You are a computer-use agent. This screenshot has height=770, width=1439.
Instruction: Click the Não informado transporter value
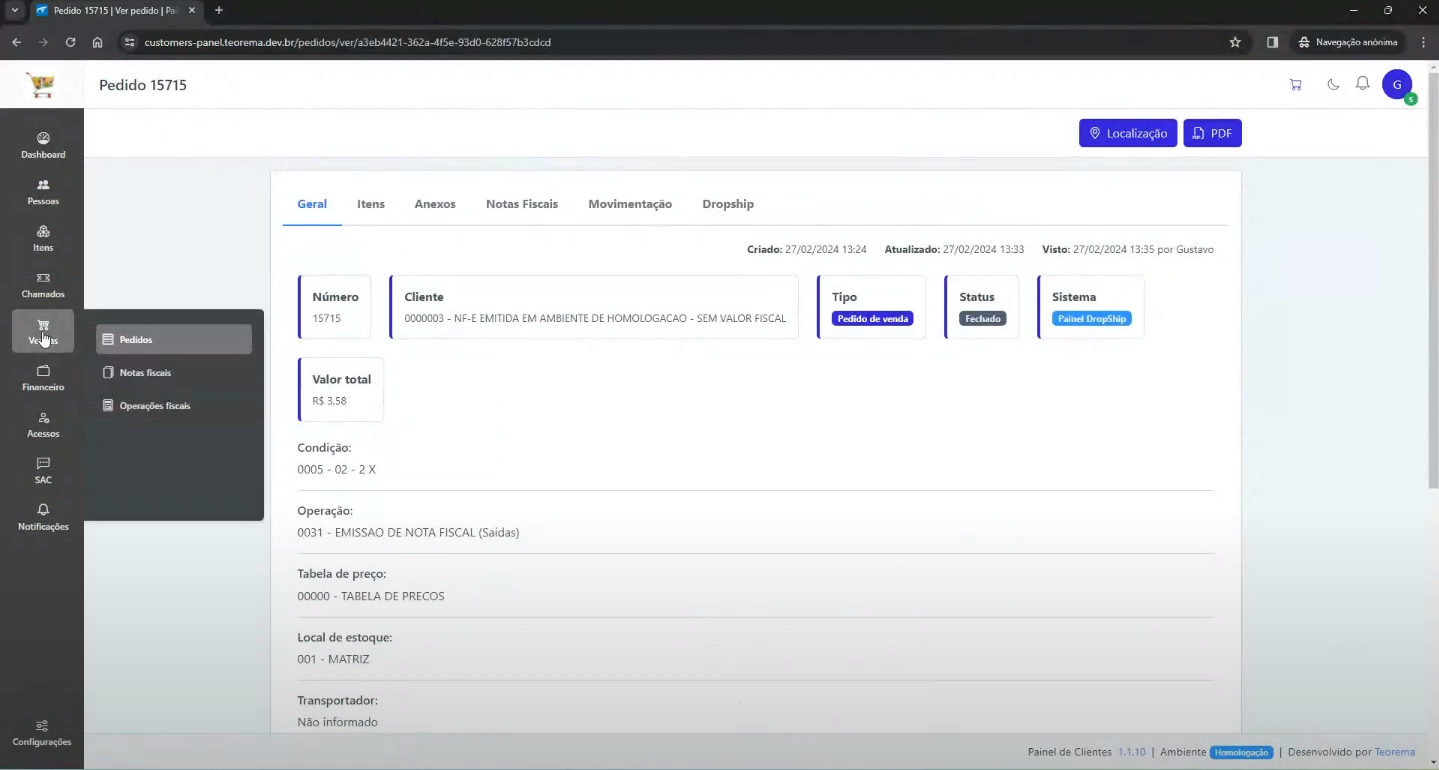[x=337, y=722]
